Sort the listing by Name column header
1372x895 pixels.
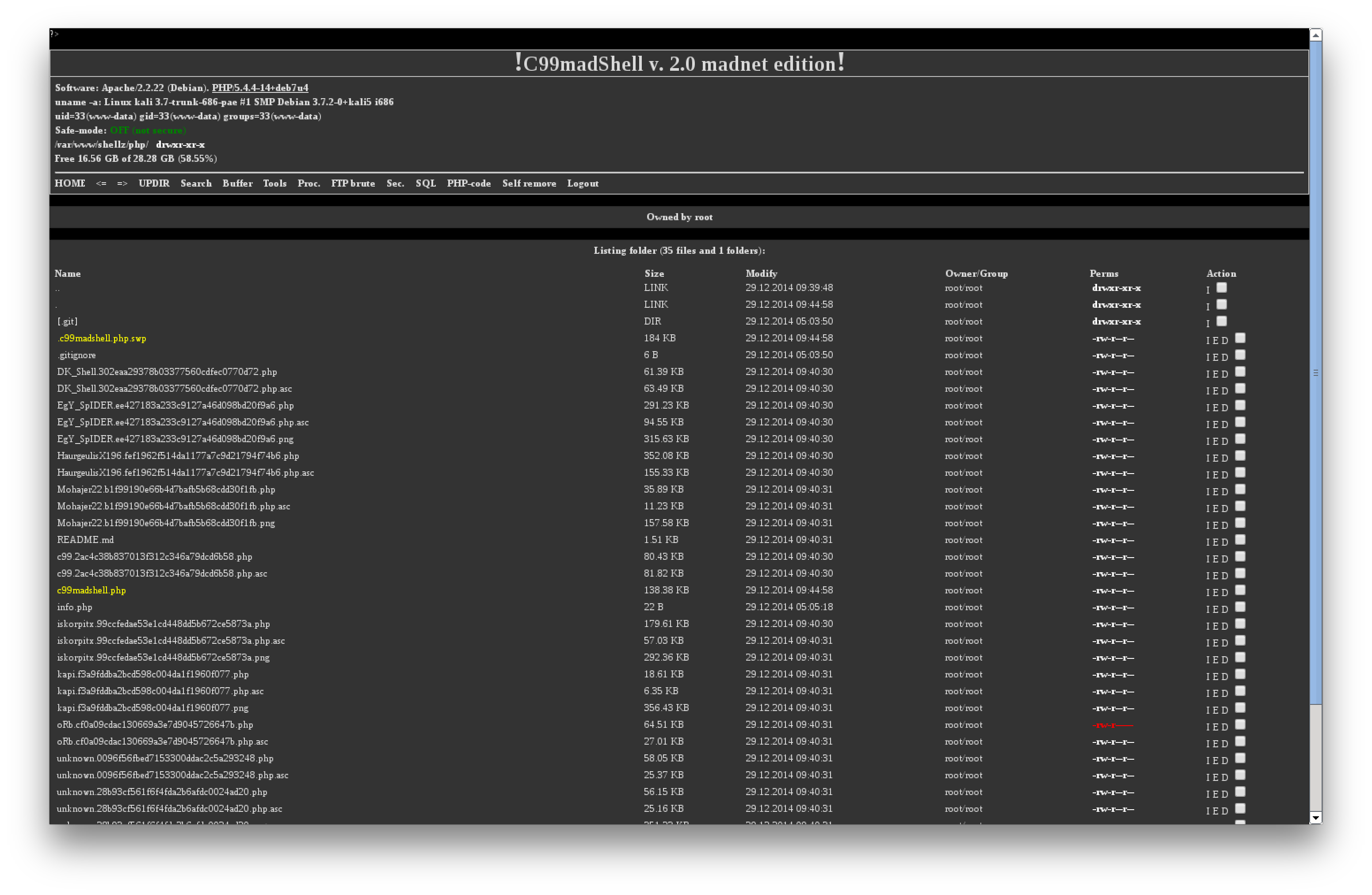click(x=68, y=273)
